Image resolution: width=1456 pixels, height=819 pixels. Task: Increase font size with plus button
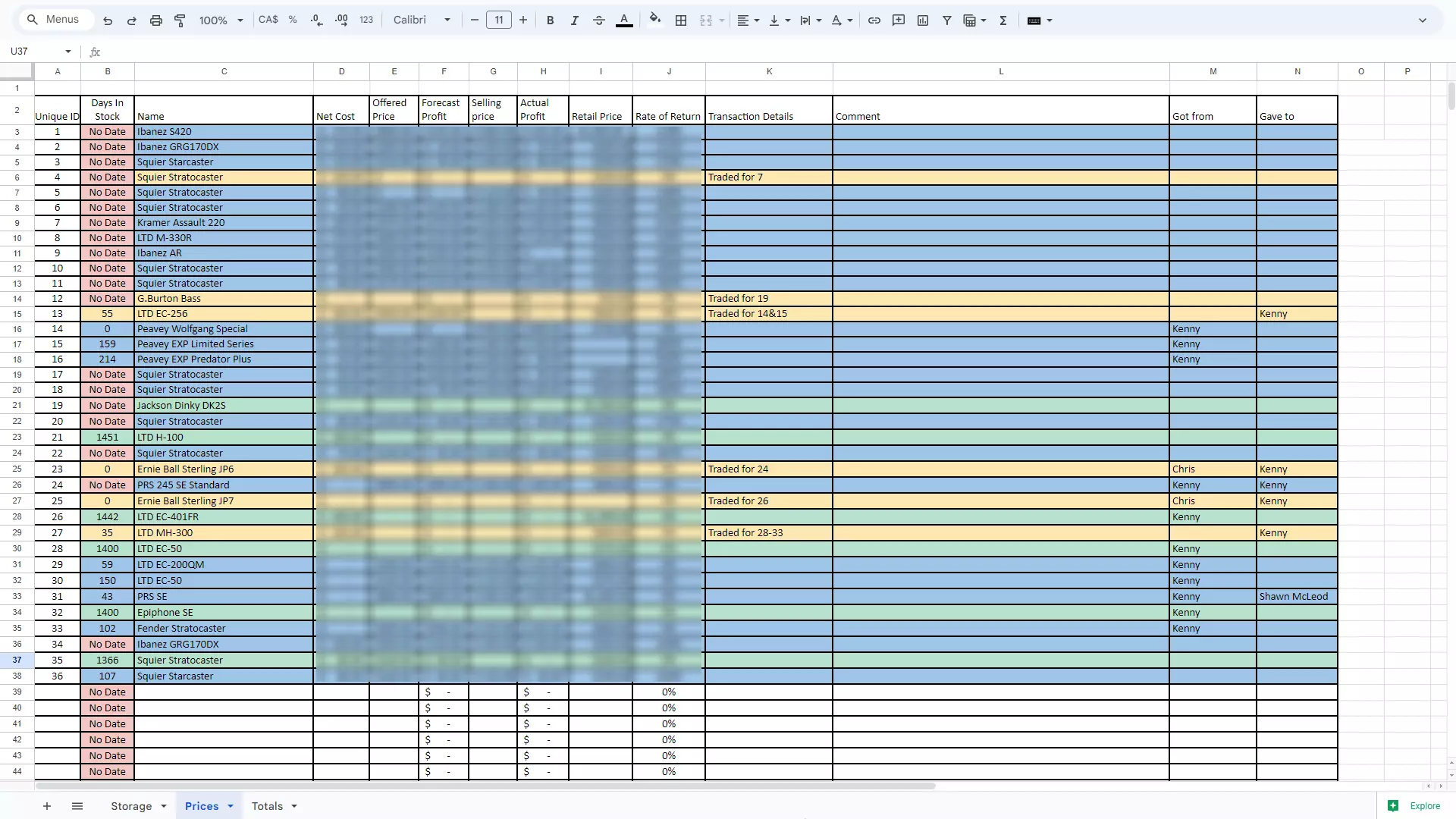click(x=523, y=20)
